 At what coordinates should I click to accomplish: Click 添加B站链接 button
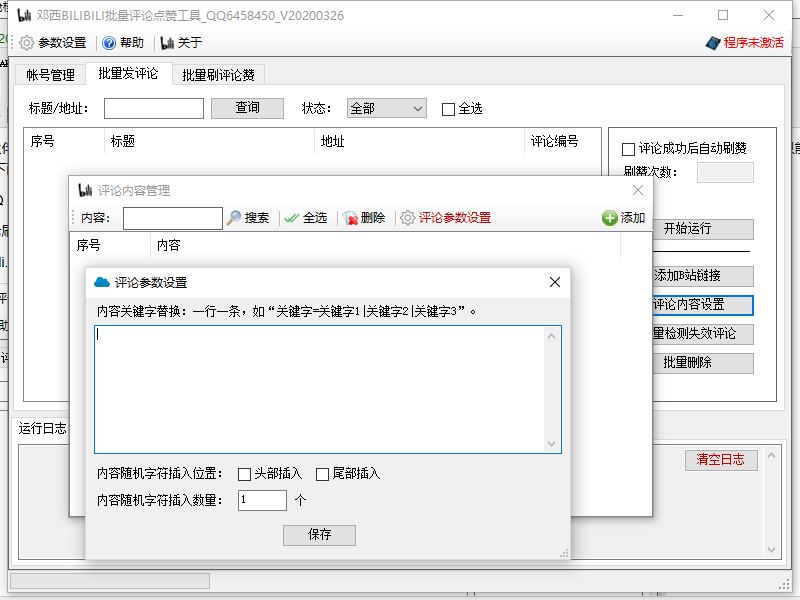[703, 276]
